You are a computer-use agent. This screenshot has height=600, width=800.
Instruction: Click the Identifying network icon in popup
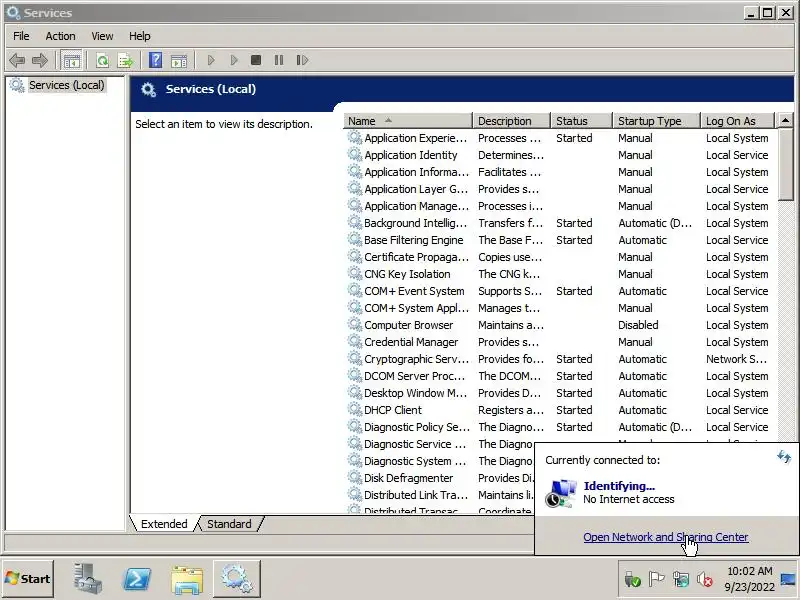tap(561, 493)
